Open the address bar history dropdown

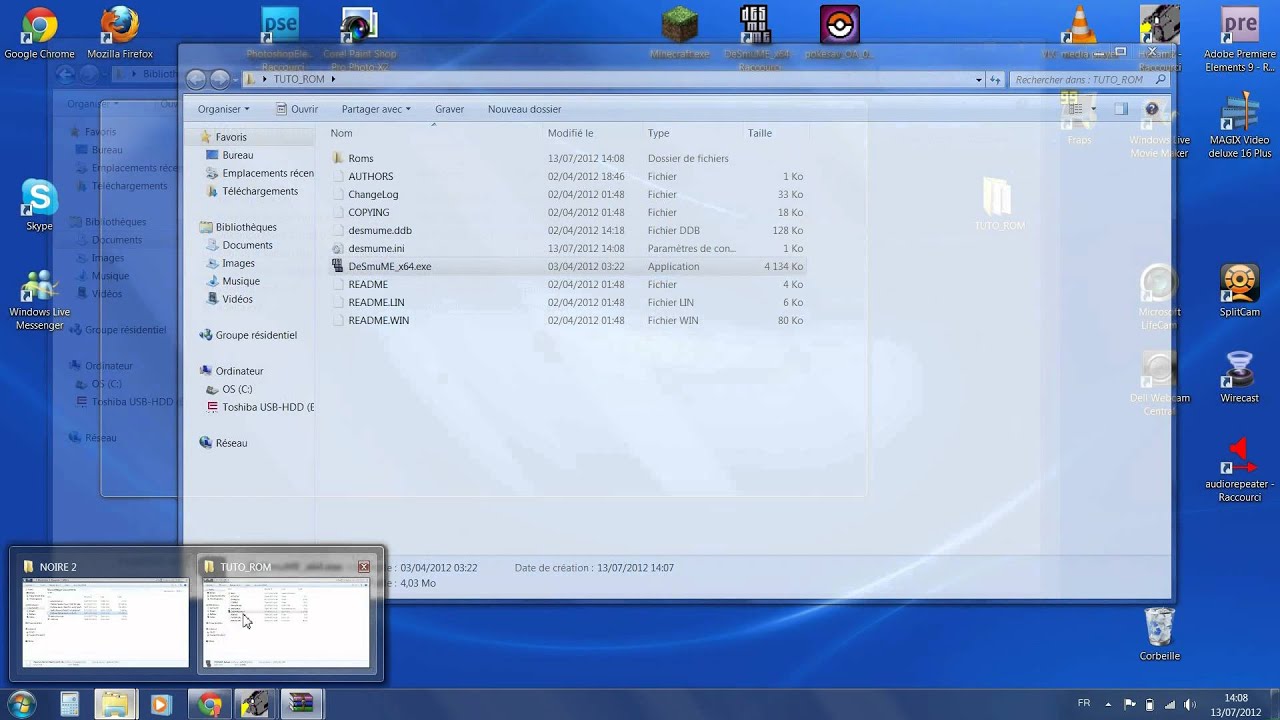978,79
